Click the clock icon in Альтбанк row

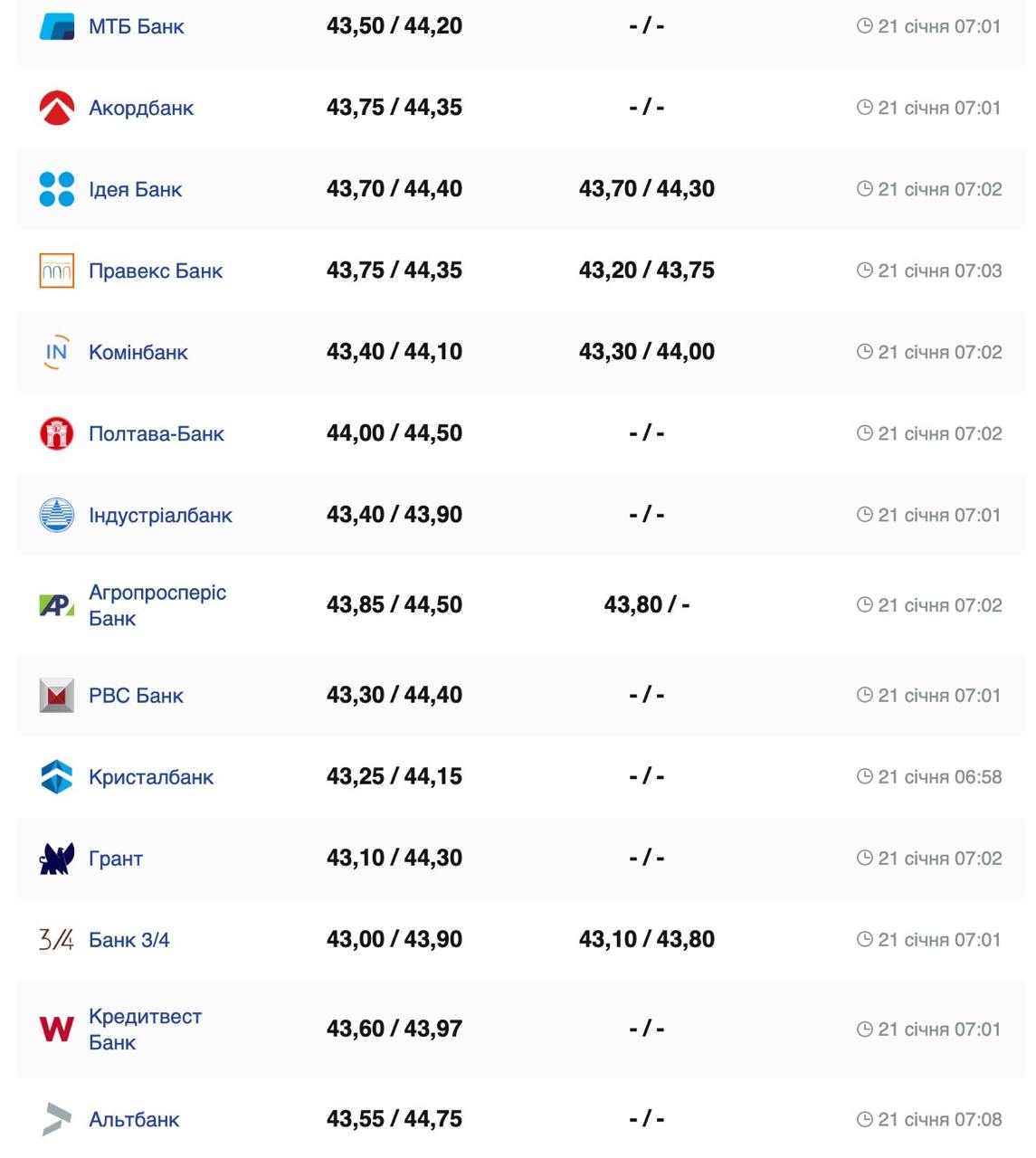point(865,1119)
